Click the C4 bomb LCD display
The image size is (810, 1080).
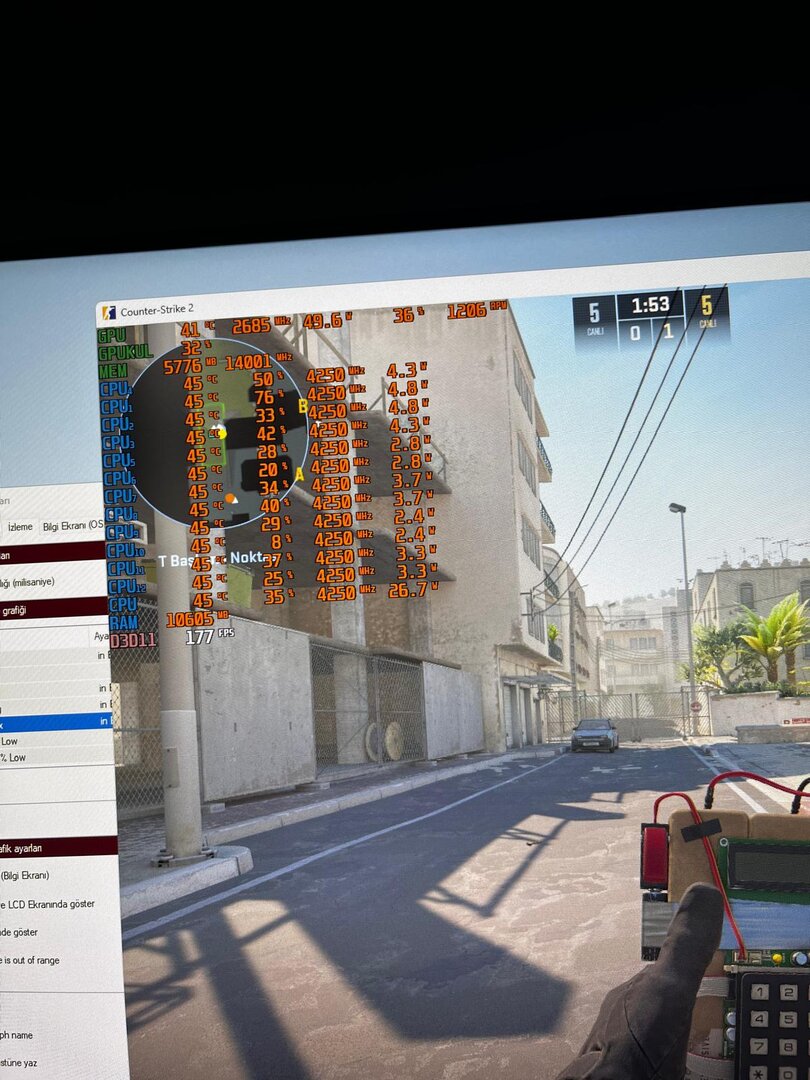(x=769, y=867)
